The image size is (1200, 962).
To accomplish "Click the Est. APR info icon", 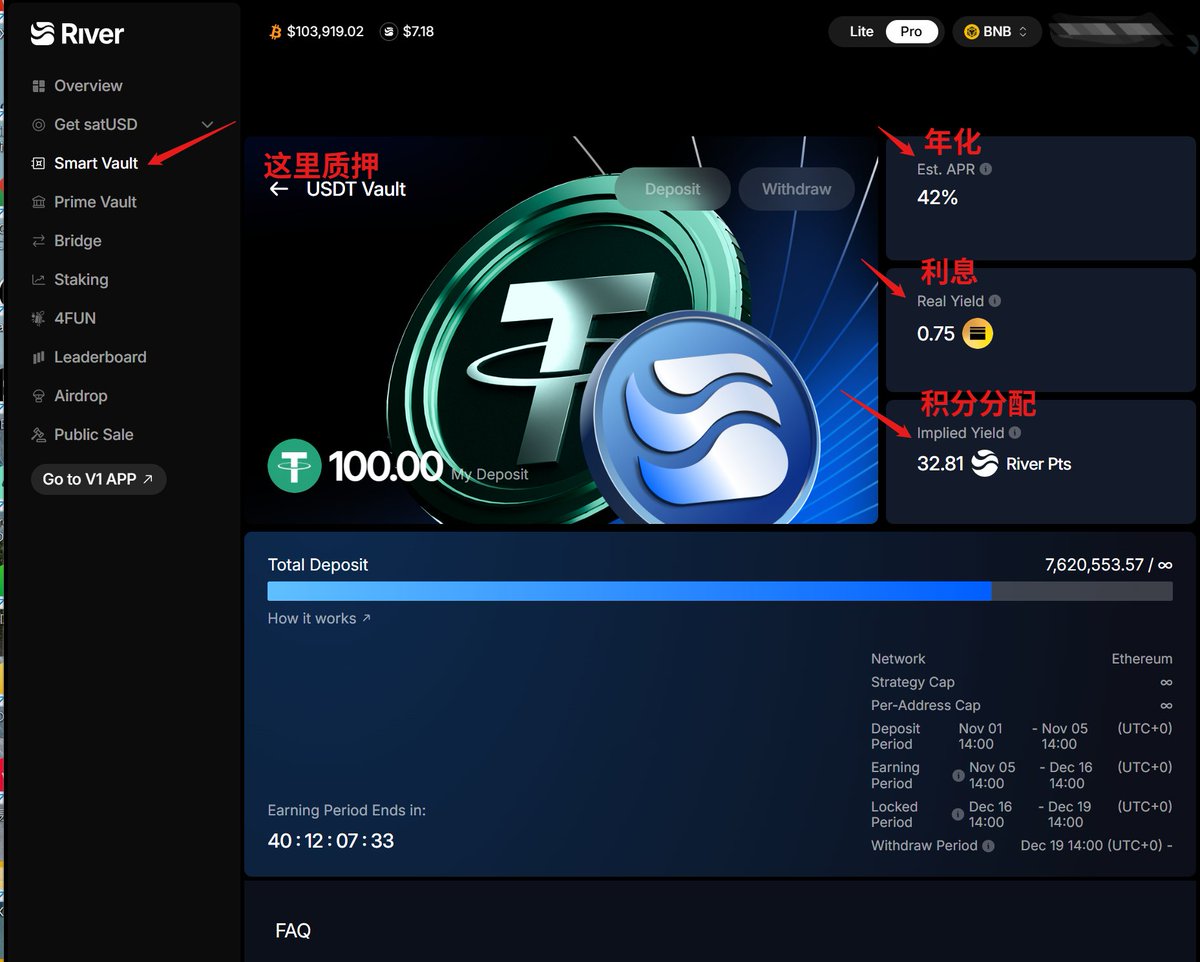I will click(x=986, y=169).
